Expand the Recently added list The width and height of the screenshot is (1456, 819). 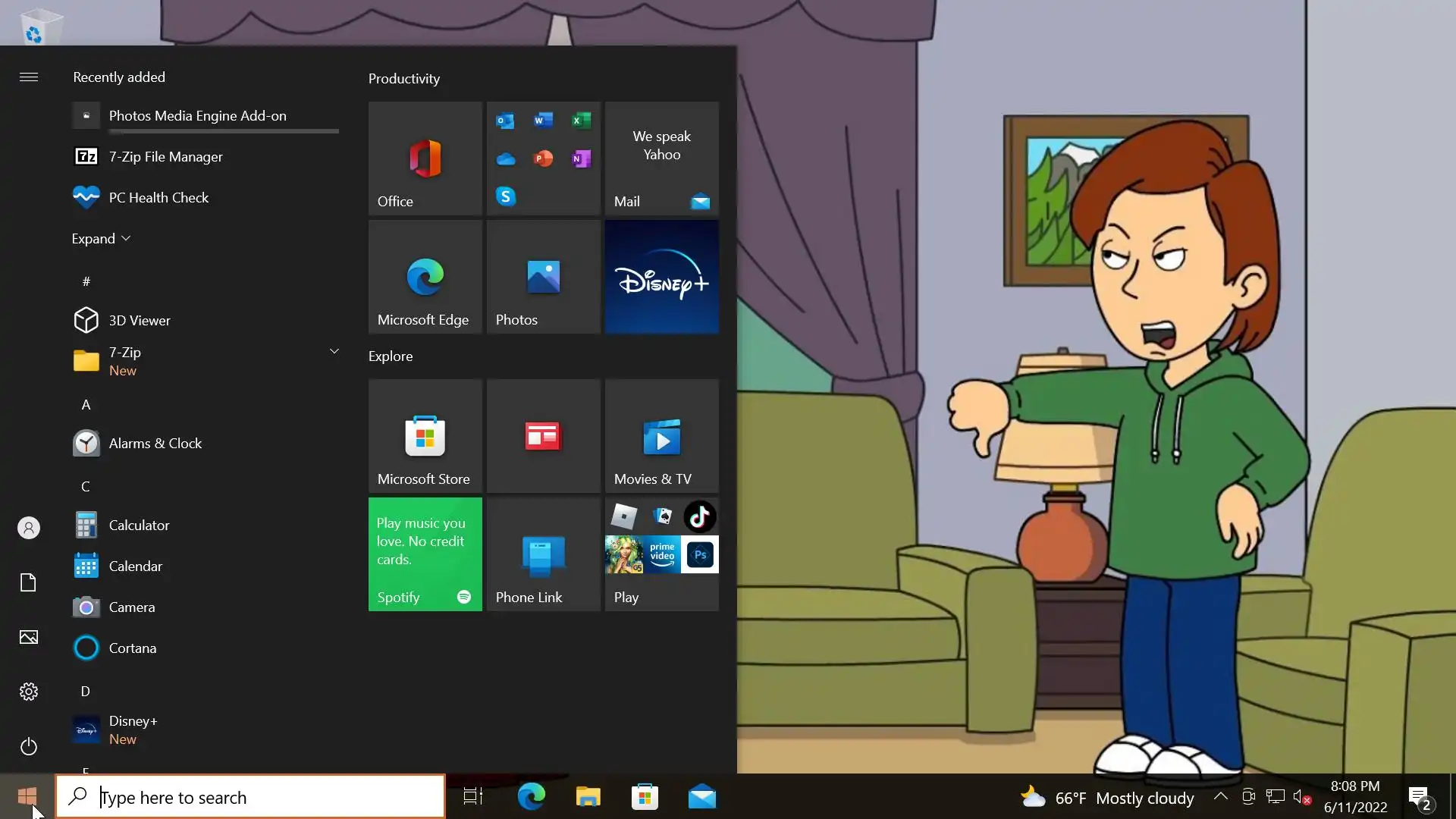pyautogui.click(x=101, y=239)
